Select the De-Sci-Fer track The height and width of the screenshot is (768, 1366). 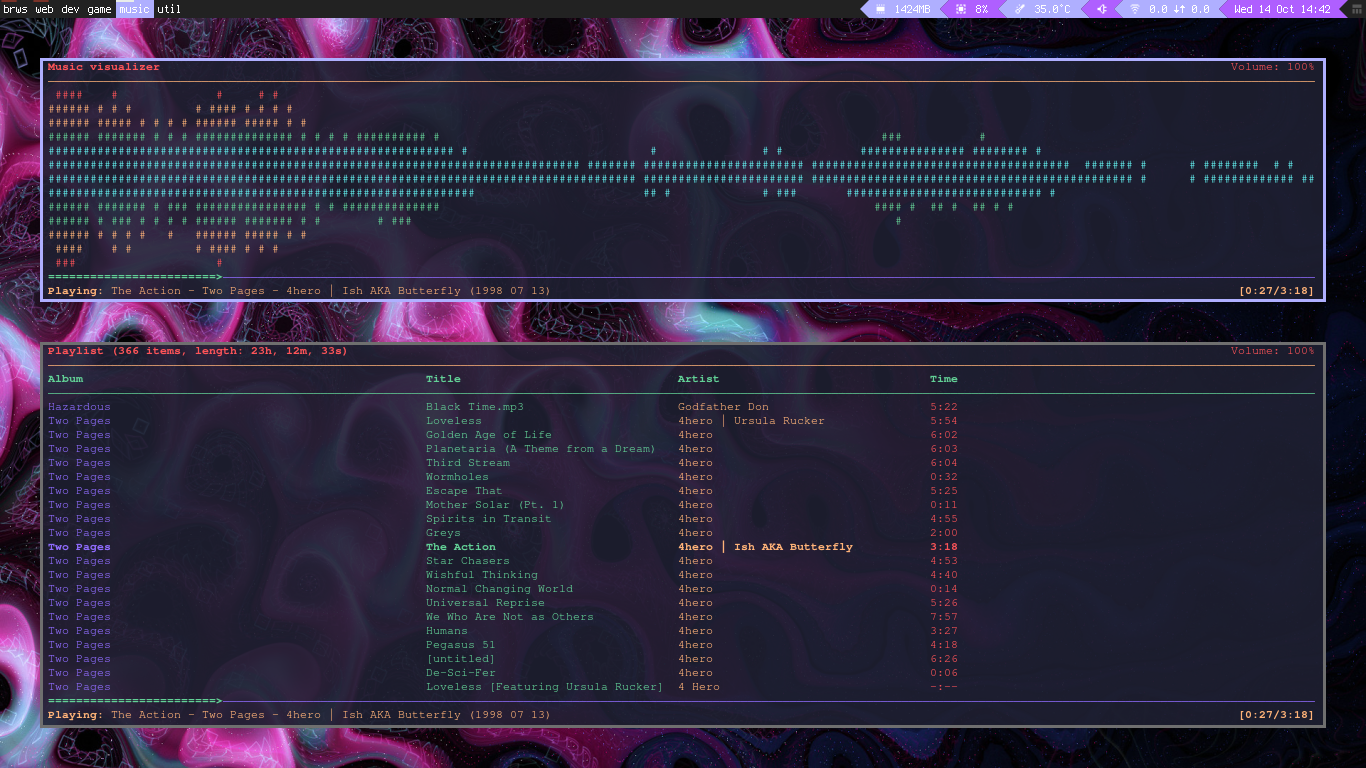[x=460, y=673]
